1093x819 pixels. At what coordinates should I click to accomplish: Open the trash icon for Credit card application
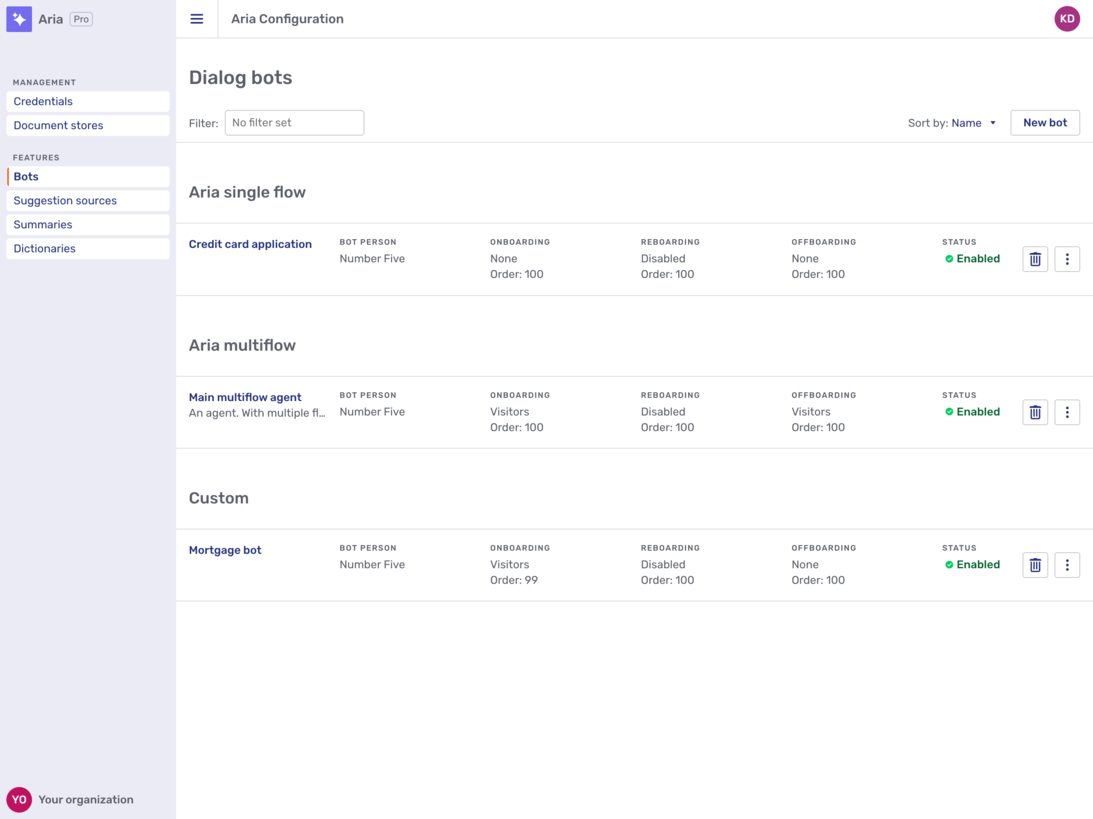click(x=1034, y=258)
